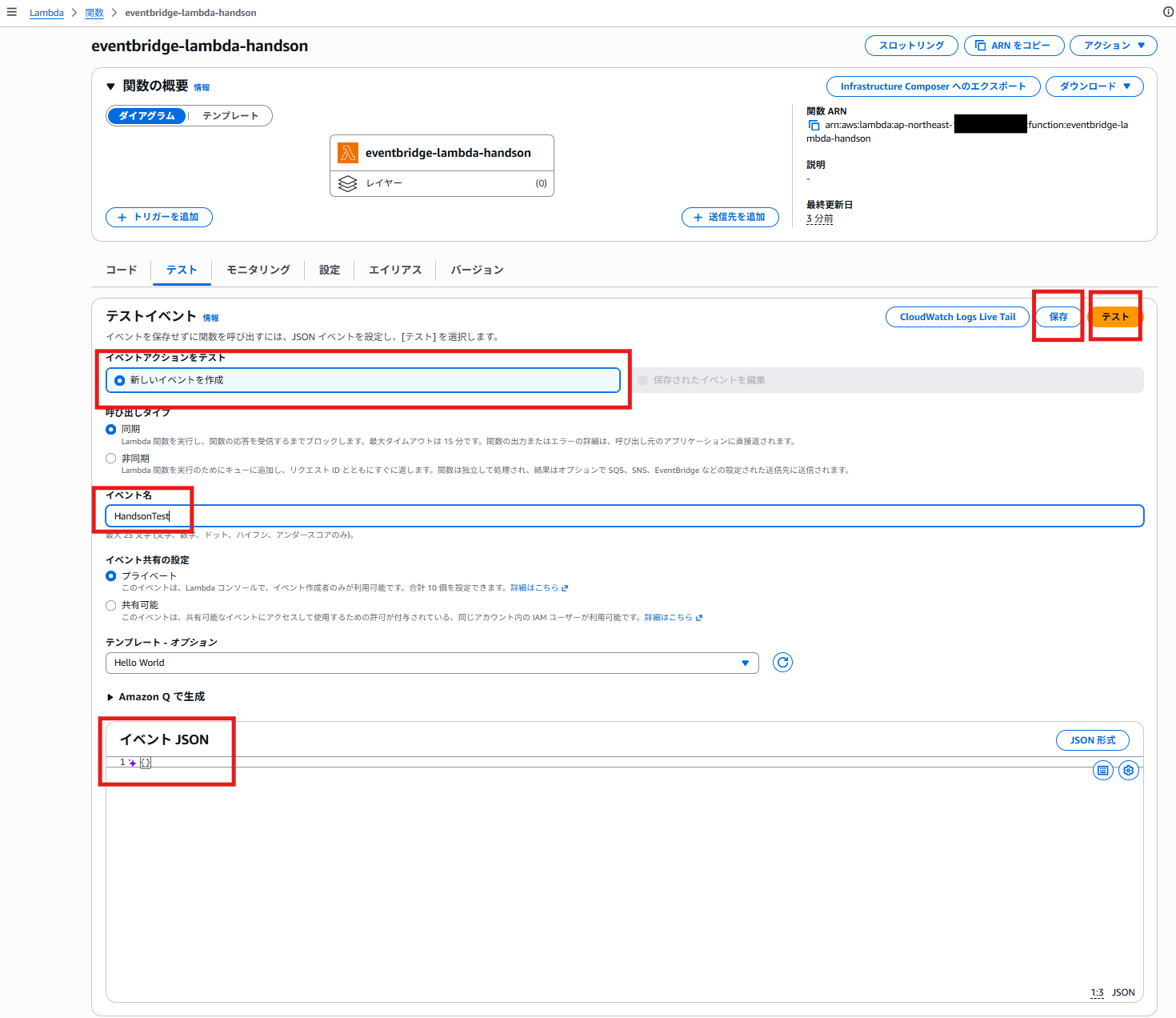
Task: Click 送信先を追加 button
Action: (730, 217)
